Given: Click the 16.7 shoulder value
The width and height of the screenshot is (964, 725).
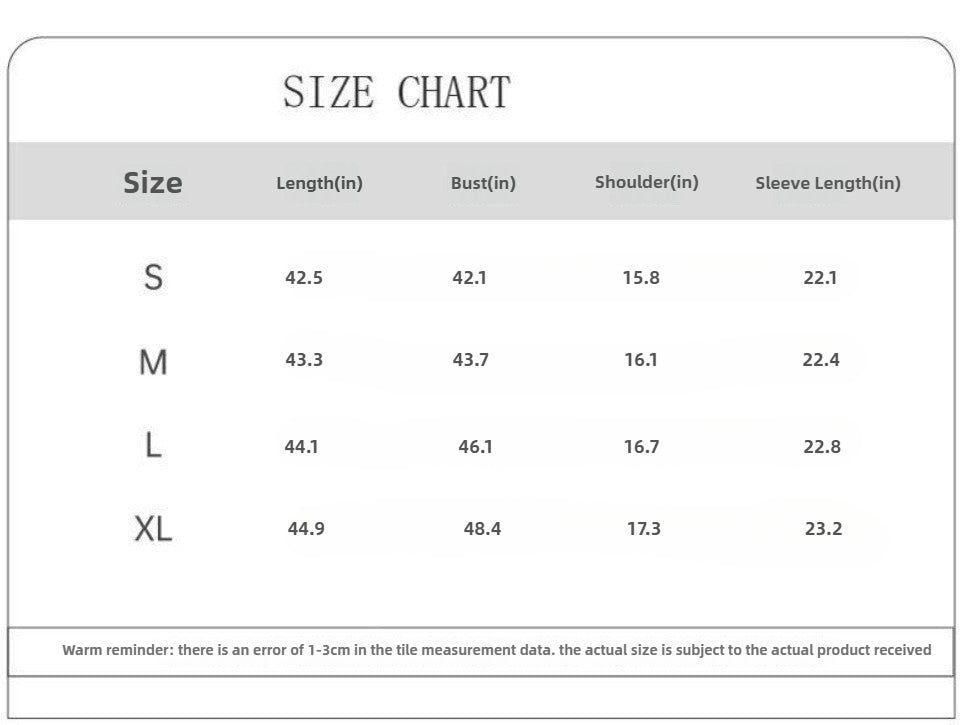Looking at the screenshot, I should (641, 446).
